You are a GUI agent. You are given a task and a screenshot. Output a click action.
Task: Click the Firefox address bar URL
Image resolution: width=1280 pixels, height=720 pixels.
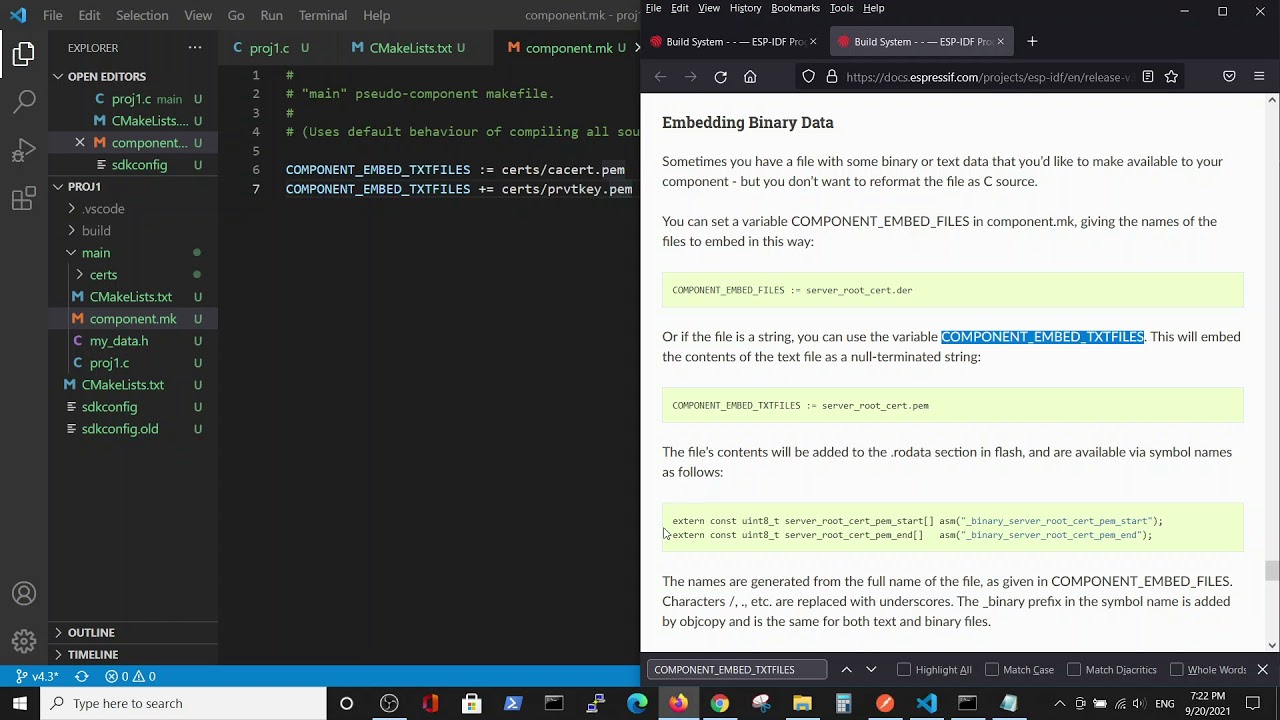[988, 77]
